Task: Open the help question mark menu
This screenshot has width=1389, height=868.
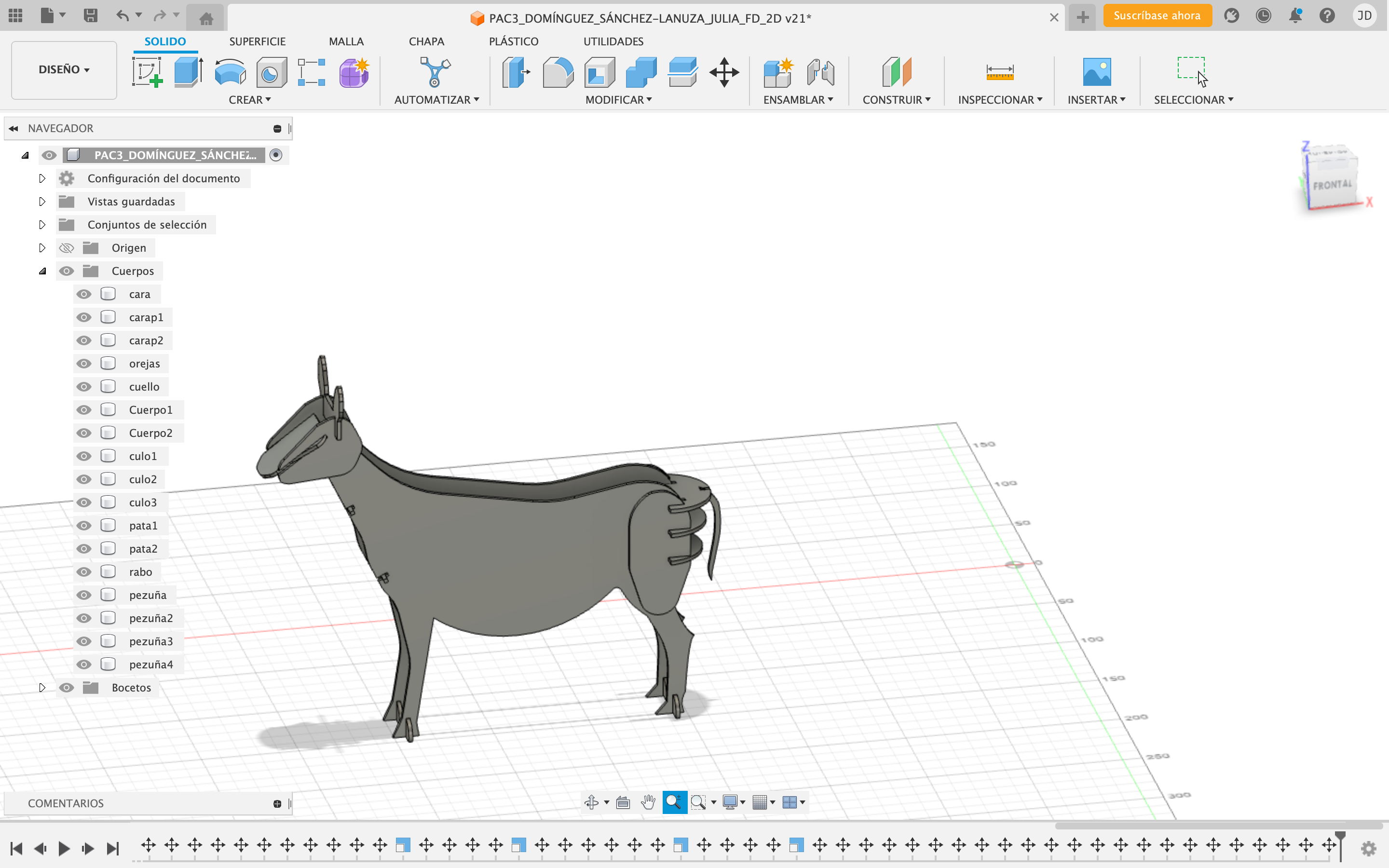Action: point(1327,15)
